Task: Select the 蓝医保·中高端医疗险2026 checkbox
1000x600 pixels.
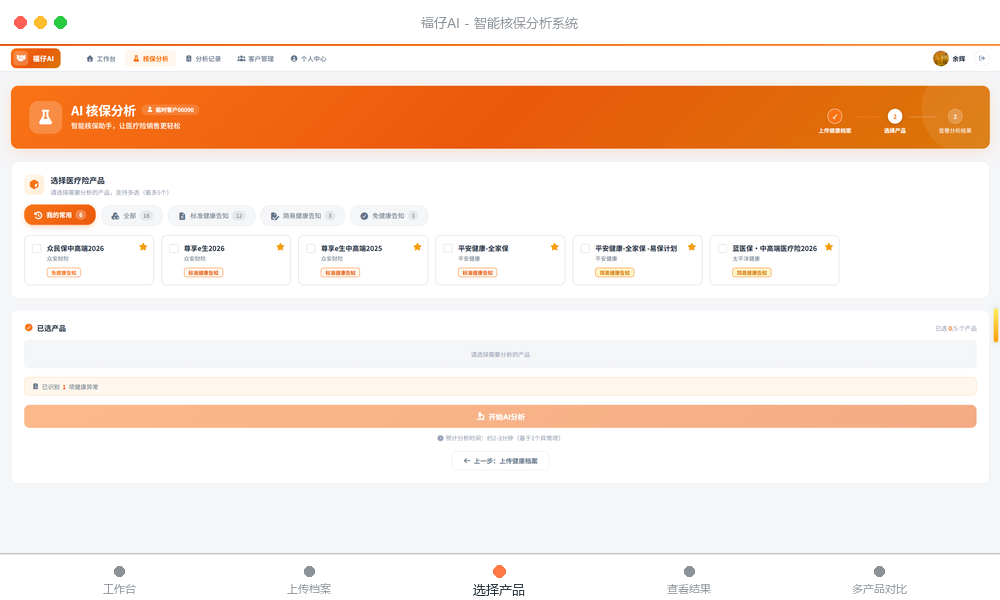Action: tap(722, 249)
